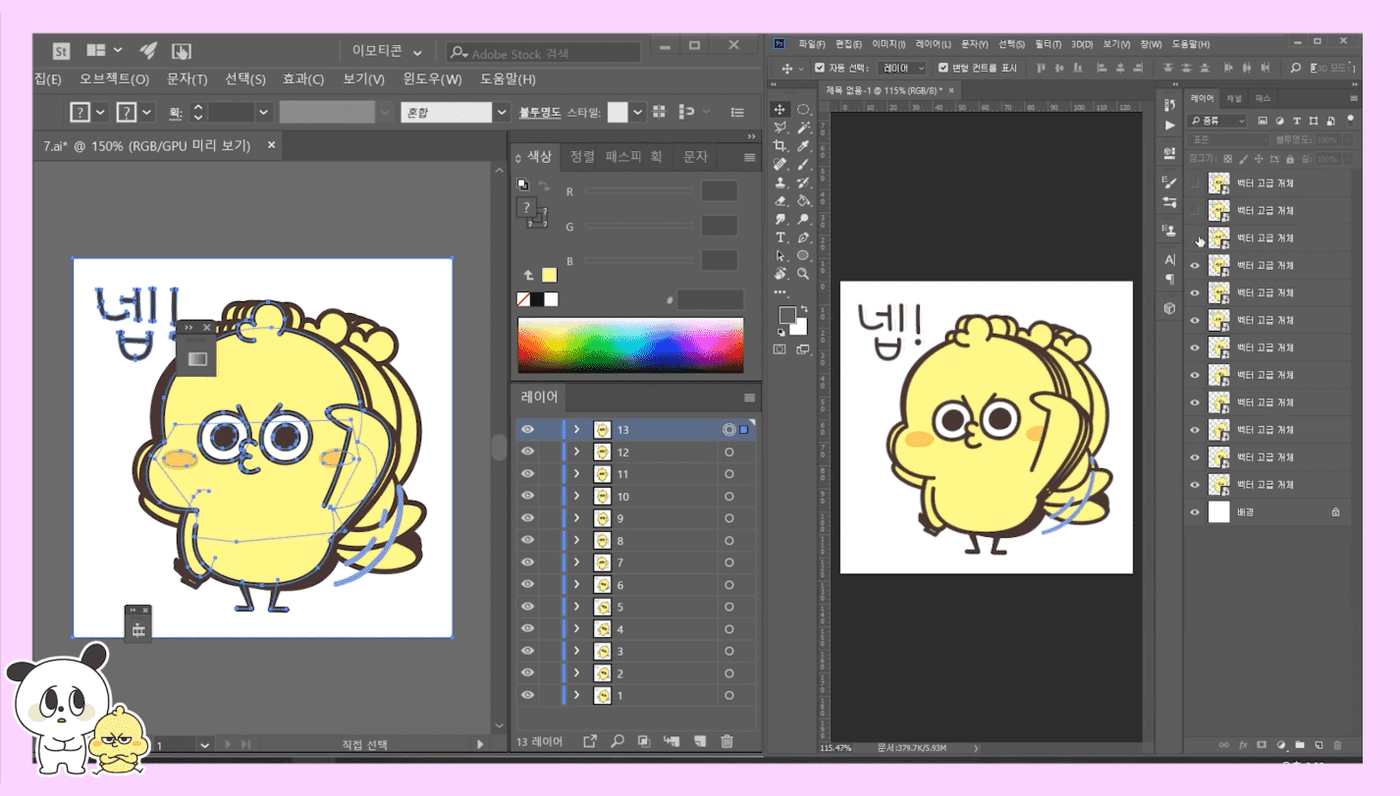Switch to 정렬 tab in Illustrator panel
Image resolution: width=1400 pixels, height=796 pixels.
click(x=582, y=156)
